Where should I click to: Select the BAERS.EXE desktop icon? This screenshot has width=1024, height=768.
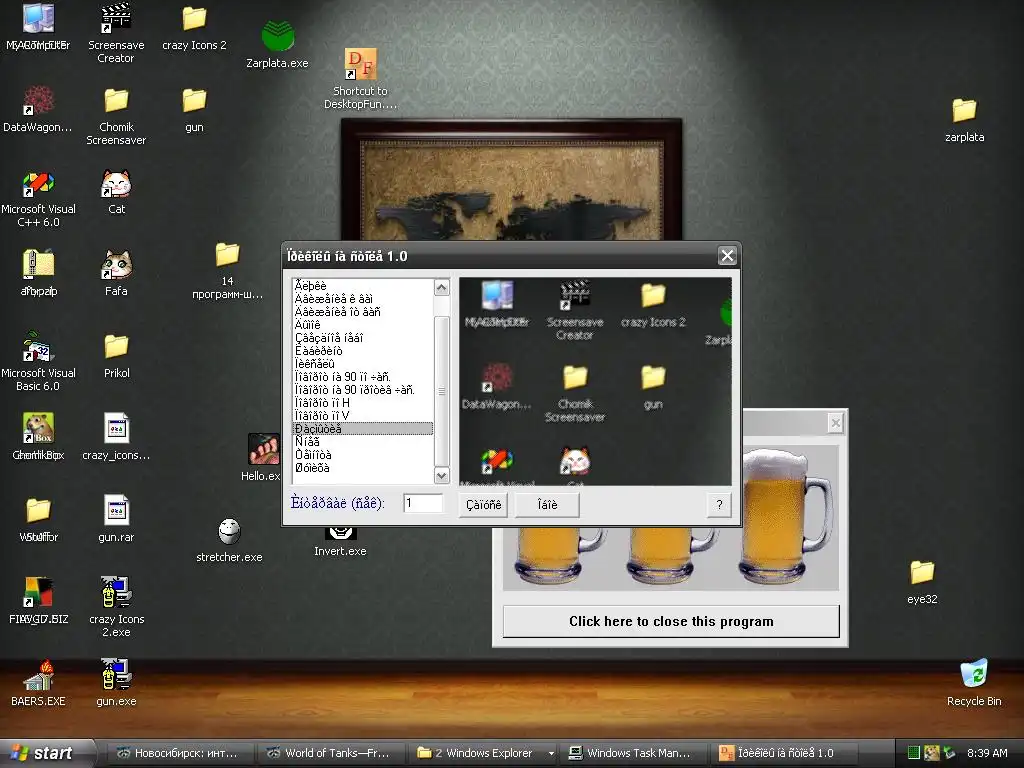pyautogui.click(x=38, y=682)
